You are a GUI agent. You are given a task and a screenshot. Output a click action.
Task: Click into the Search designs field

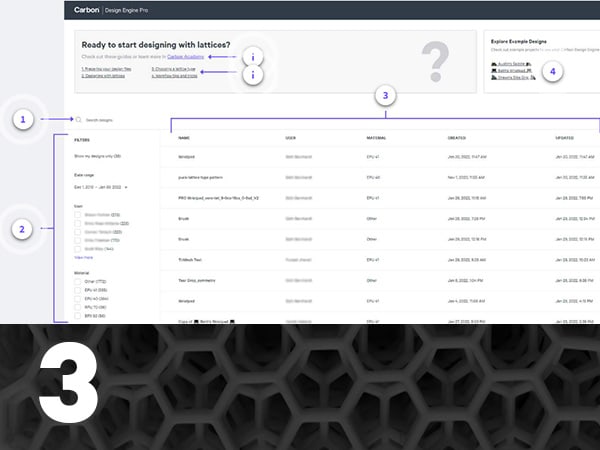(x=110, y=120)
